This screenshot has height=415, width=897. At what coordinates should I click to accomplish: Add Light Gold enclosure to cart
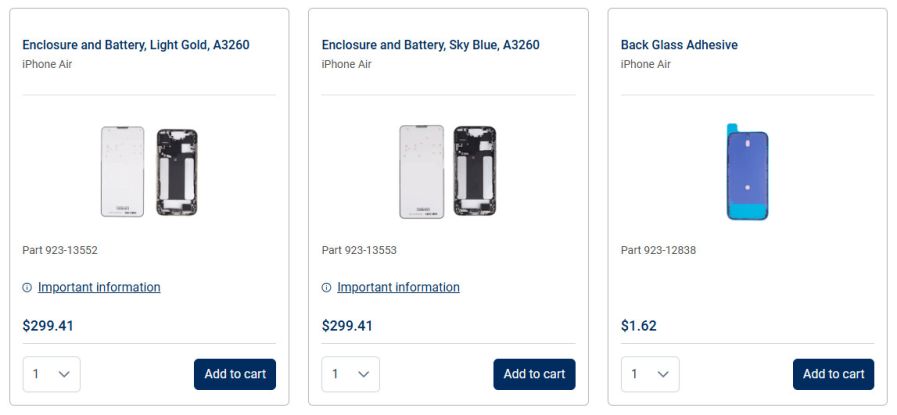[235, 374]
